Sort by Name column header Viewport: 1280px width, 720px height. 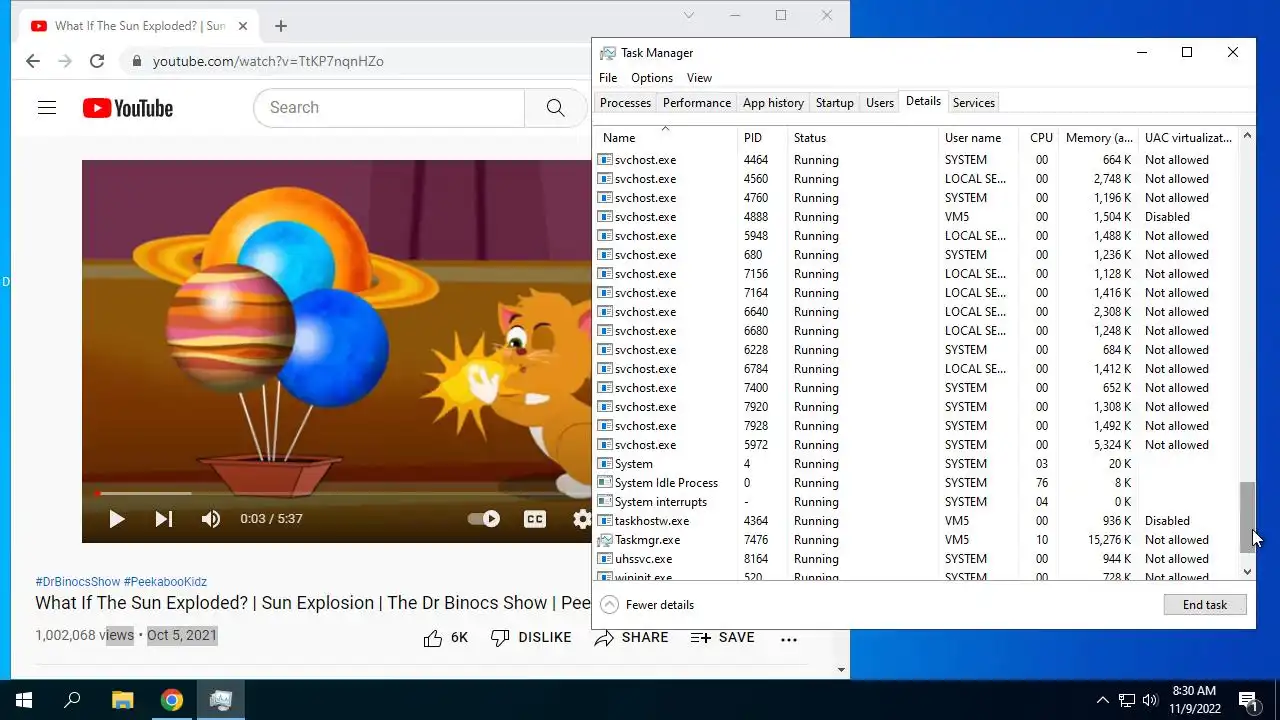pyautogui.click(x=665, y=138)
